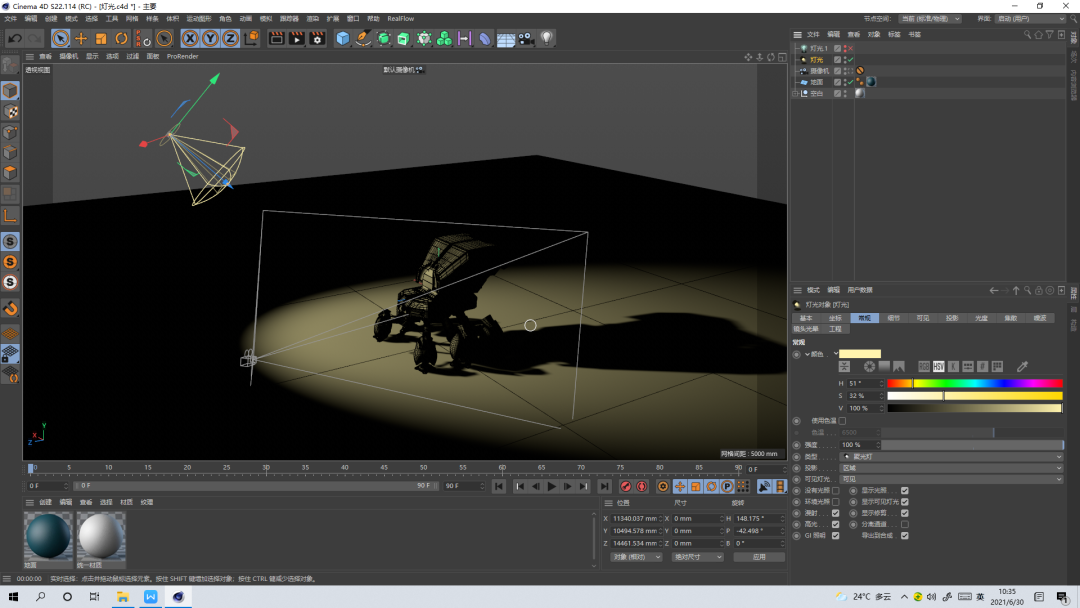Adjust the hue H slider
The width and height of the screenshot is (1080, 608).
975,384
